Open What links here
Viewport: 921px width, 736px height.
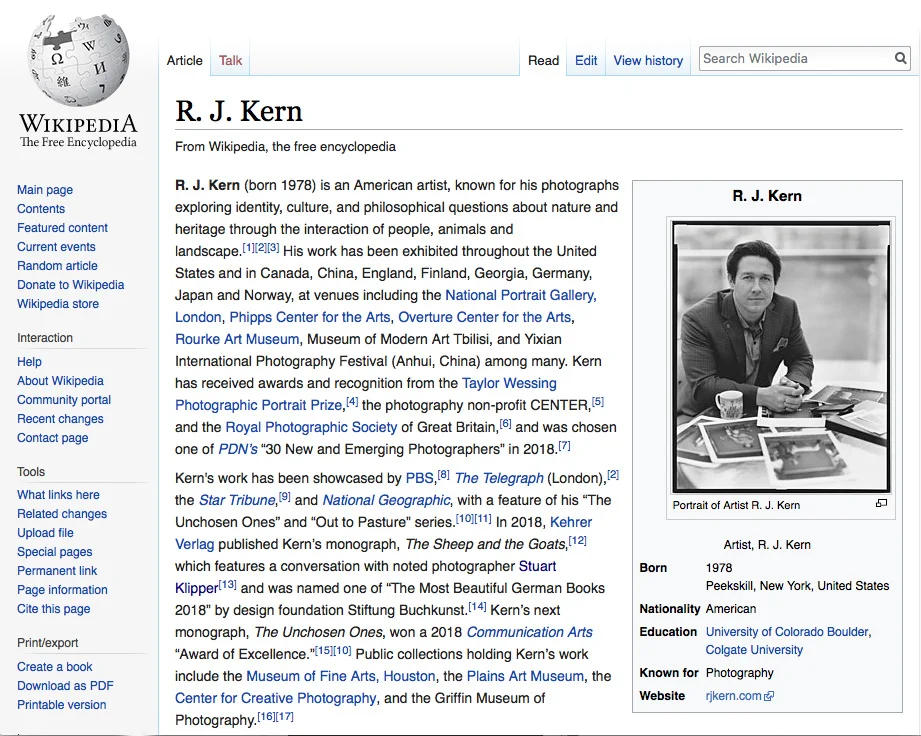coord(58,495)
